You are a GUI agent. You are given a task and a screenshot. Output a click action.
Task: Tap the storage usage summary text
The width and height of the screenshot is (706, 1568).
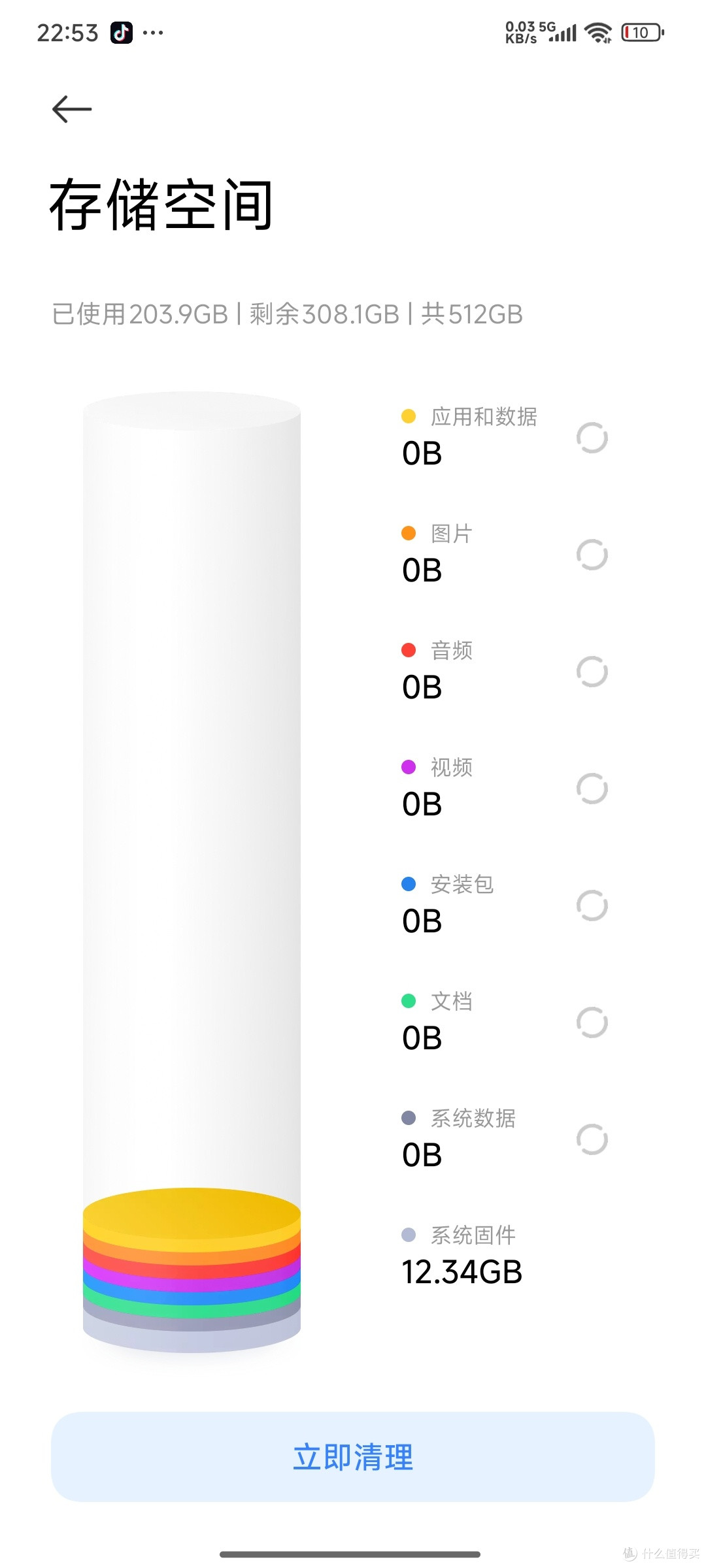tap(287, 314)
